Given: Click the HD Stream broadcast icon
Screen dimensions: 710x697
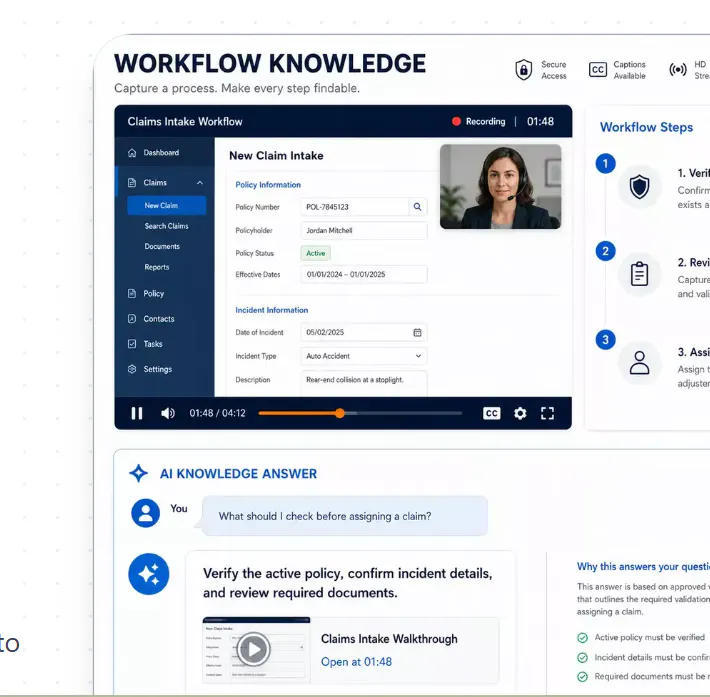Looking at the screenshot, I should click(x=678, y=70).
